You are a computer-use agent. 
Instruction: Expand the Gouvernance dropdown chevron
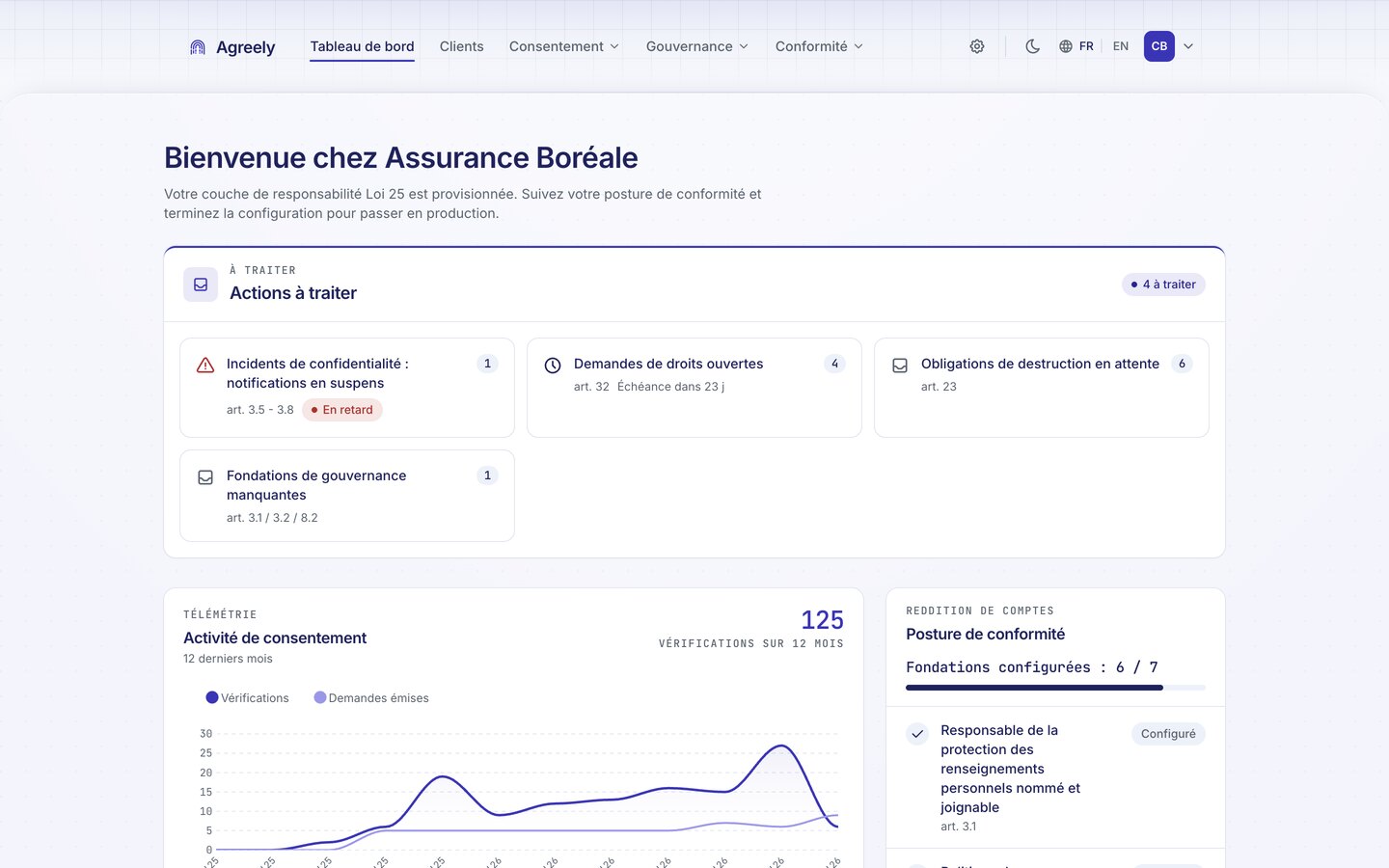(x=744, y=46)
